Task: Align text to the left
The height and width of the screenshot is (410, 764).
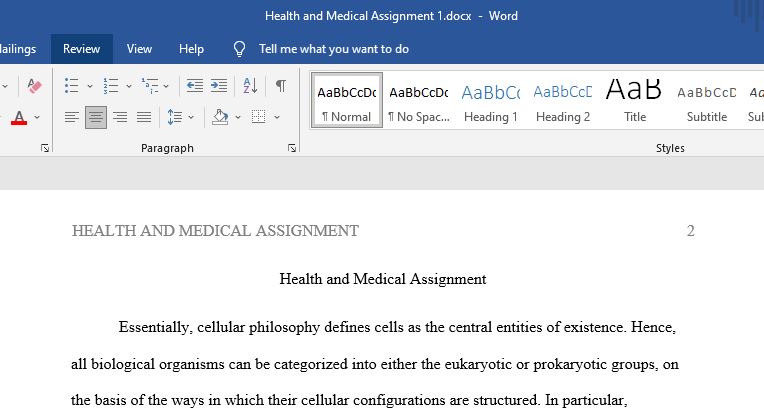Action: coord(72,117)
